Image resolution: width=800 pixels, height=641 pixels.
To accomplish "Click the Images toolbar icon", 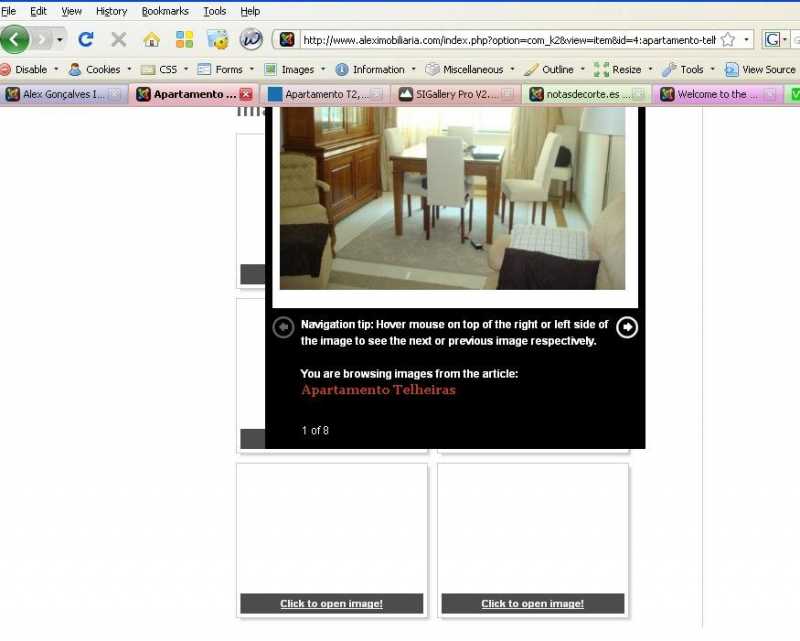I will point(270,69).
